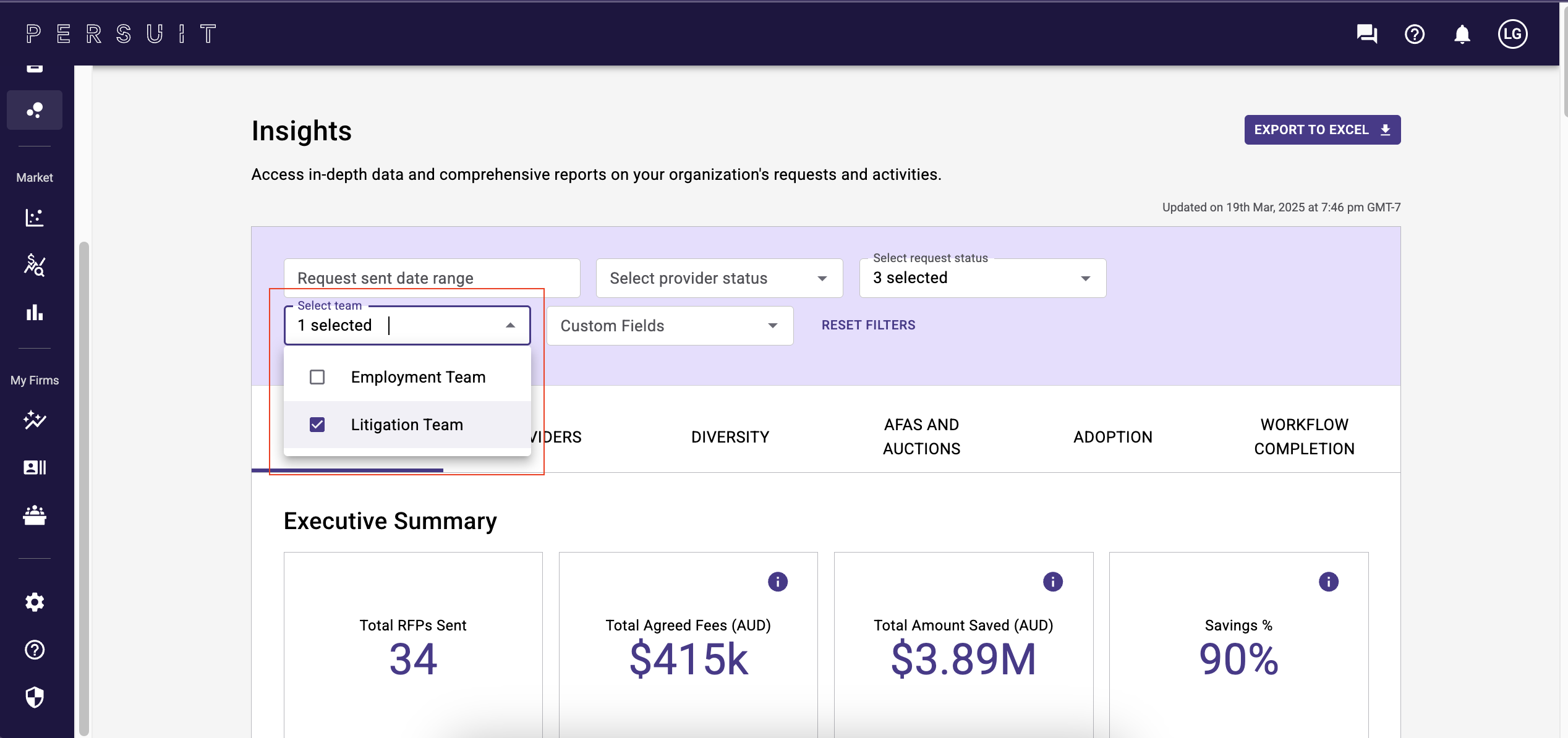This screenshot has height=738, width=1568.
Task: Open the Select request status dropdown
Action: click(983, 278)
